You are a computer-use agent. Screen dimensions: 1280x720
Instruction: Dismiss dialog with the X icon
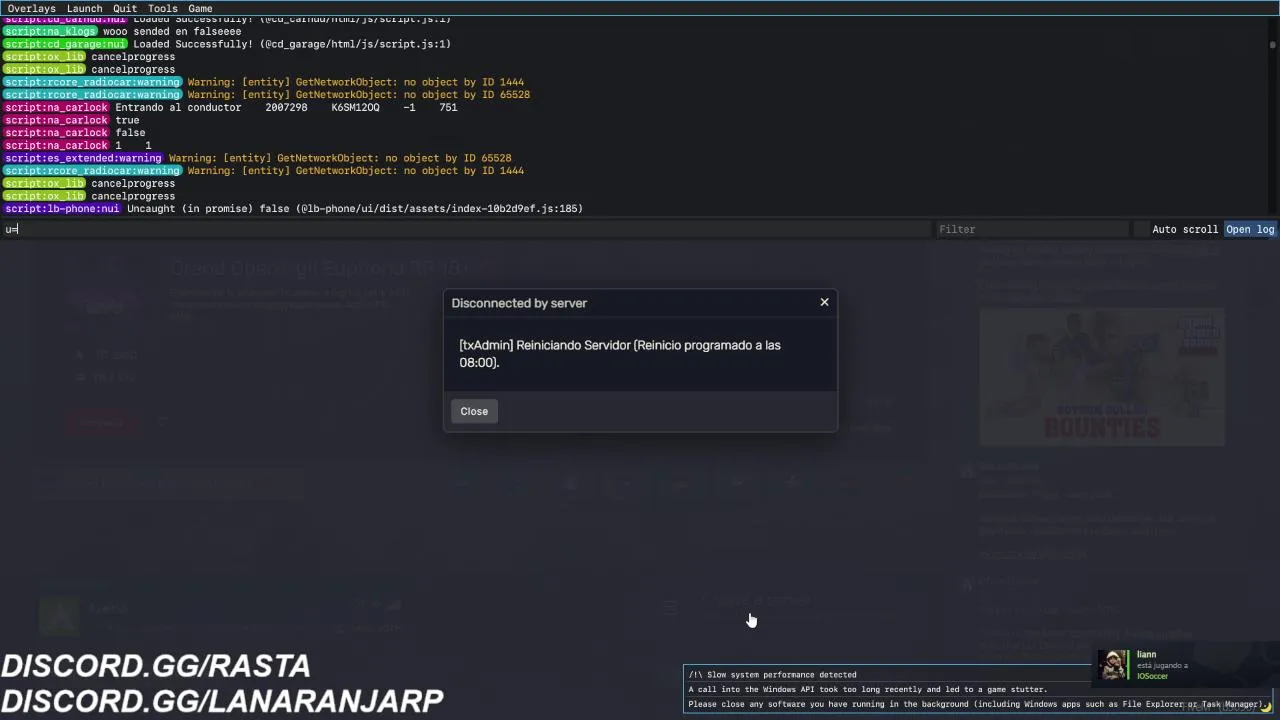824,302
